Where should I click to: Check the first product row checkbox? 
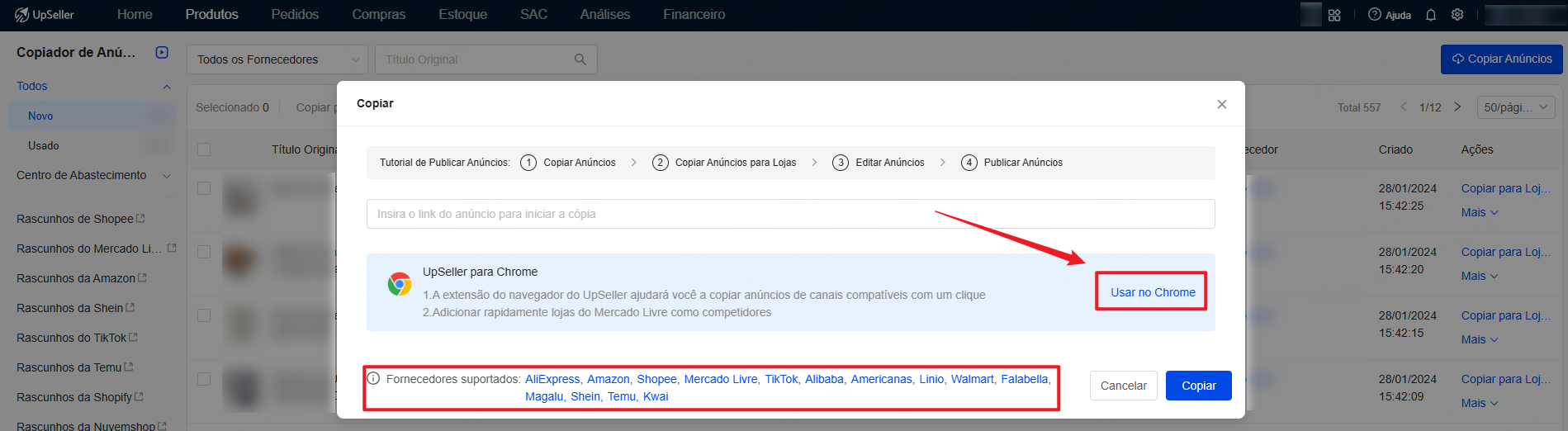pos(204,188)
